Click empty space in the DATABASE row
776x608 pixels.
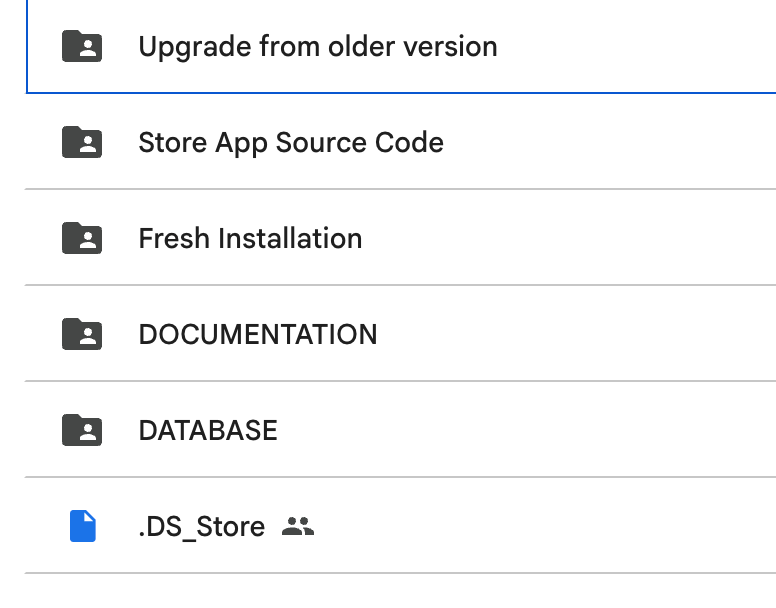pos(525,429)
